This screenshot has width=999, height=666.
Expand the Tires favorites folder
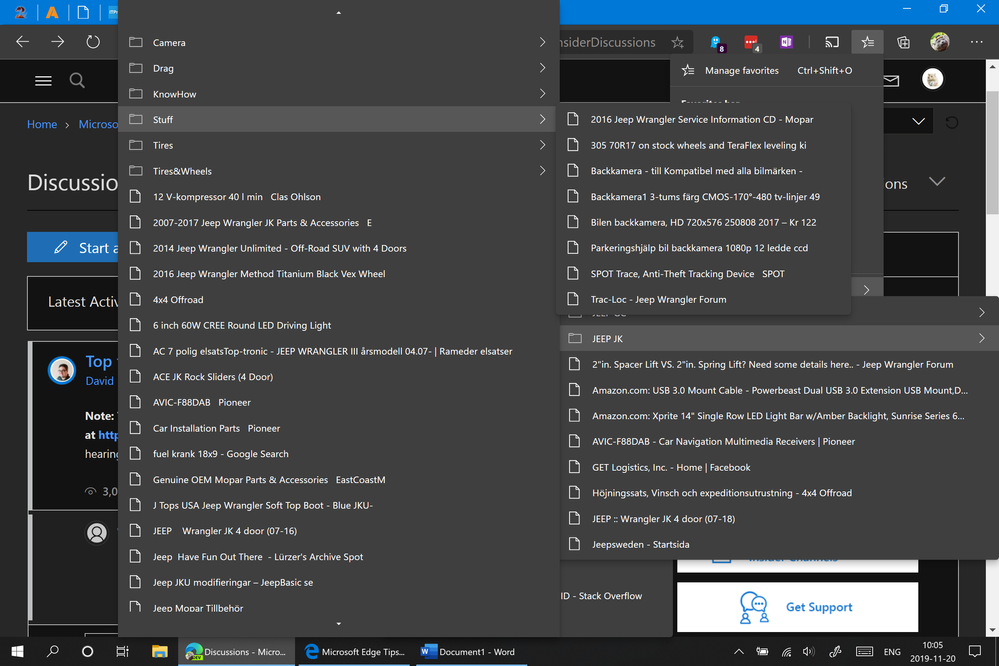338,145
